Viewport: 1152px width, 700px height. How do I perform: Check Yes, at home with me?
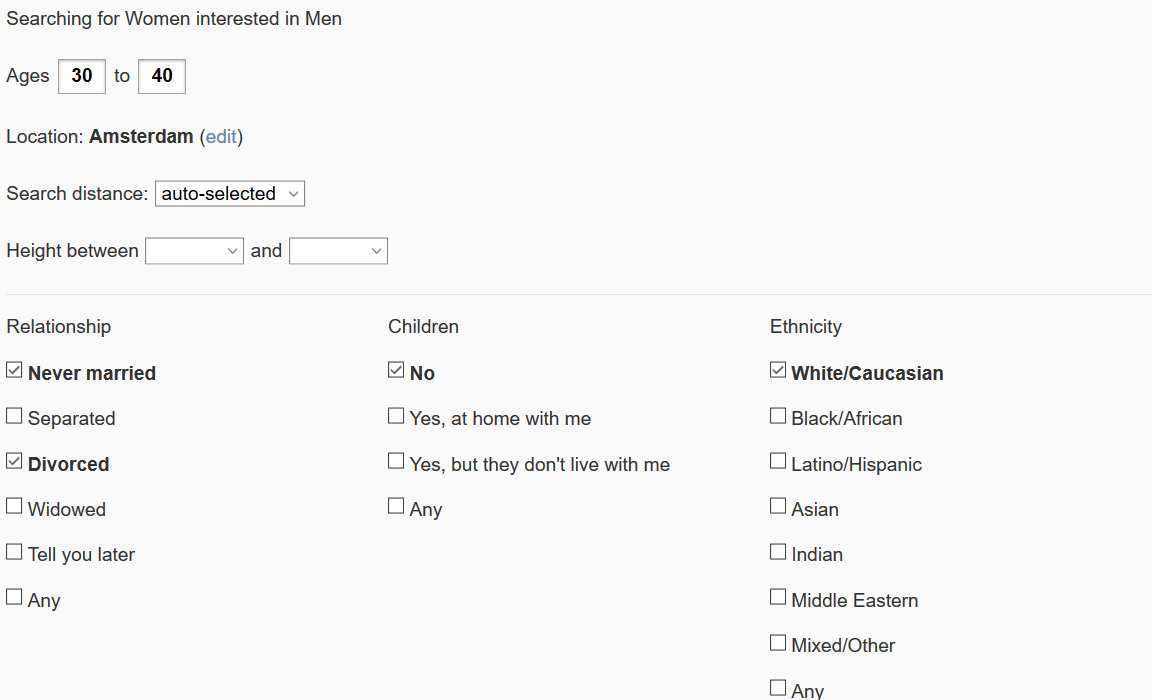coord(396,416)
